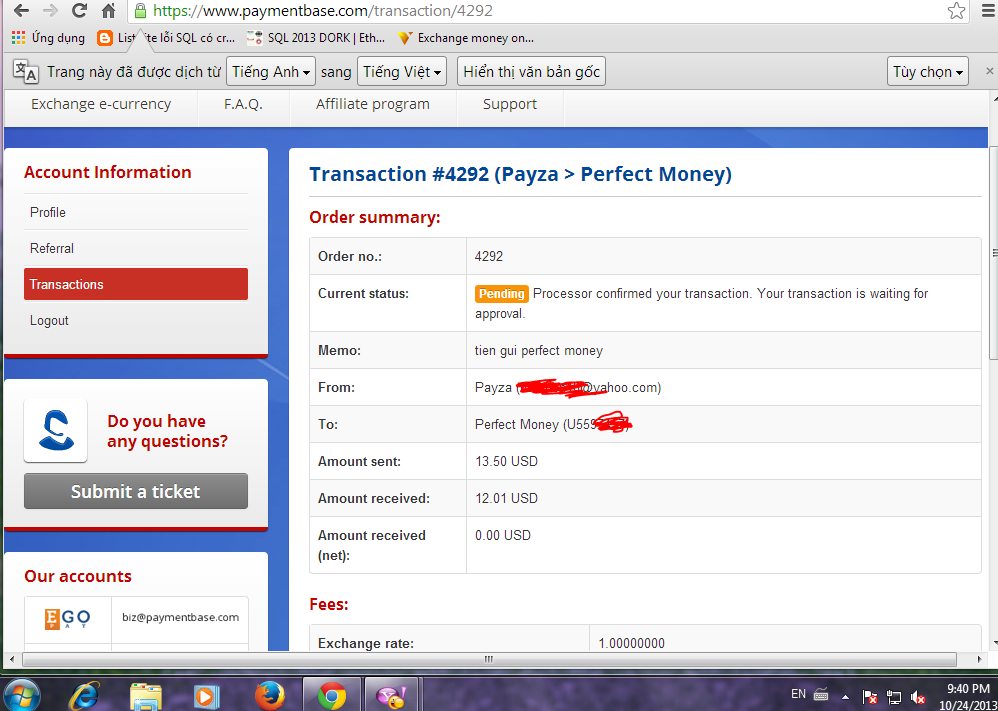Click the EN language indicator
Screen dimensions: 998x711
pyautogui.click(x=798, y=694)
